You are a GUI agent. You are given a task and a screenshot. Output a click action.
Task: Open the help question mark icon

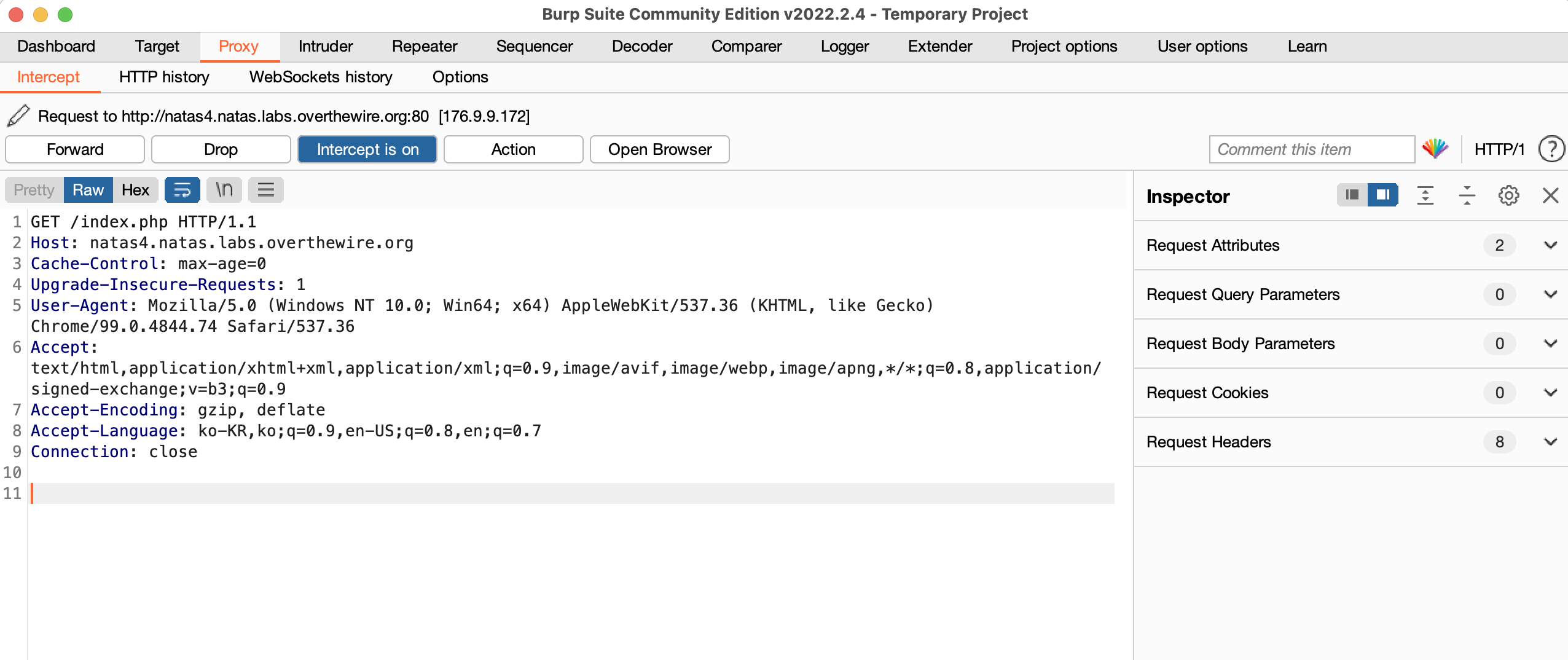pyautogui.click(x=1551, y=149)
